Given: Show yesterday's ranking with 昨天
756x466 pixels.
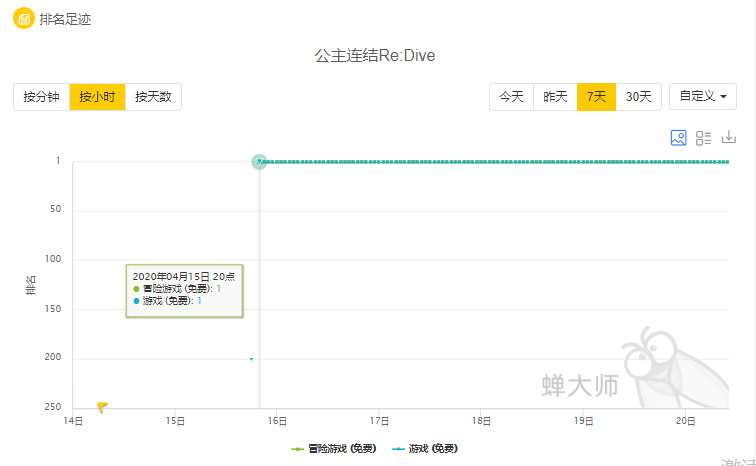Looking at the screenshot, I should coord(555,97).
